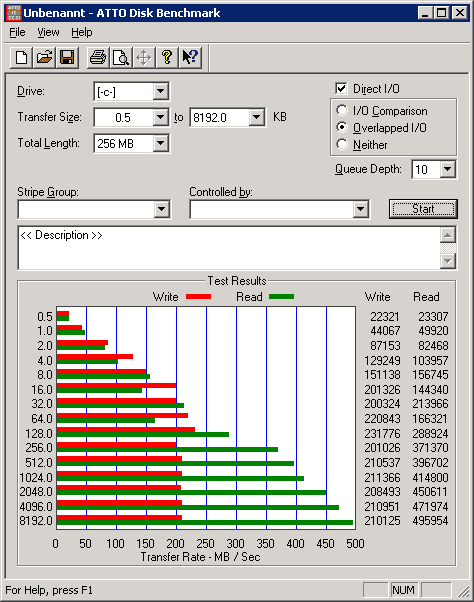
Task: Click the Write column header above values
Action: click(378, 297)
